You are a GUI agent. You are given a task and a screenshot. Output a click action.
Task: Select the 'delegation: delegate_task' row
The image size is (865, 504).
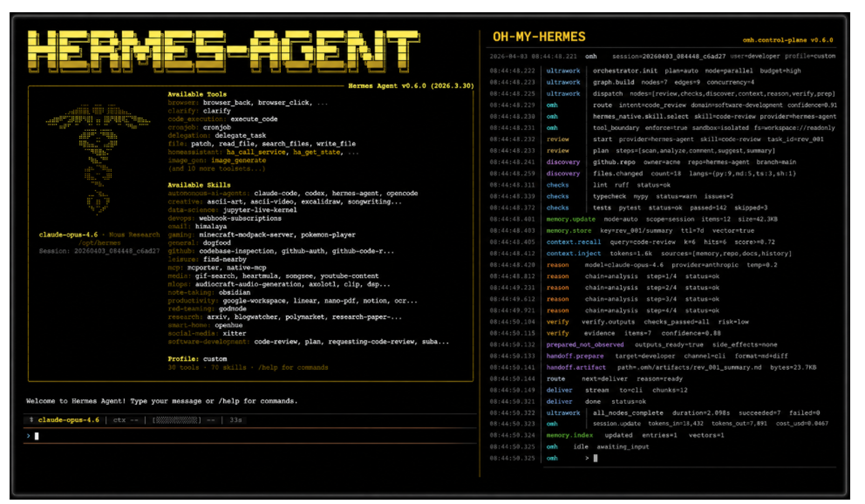coord(217,136)
